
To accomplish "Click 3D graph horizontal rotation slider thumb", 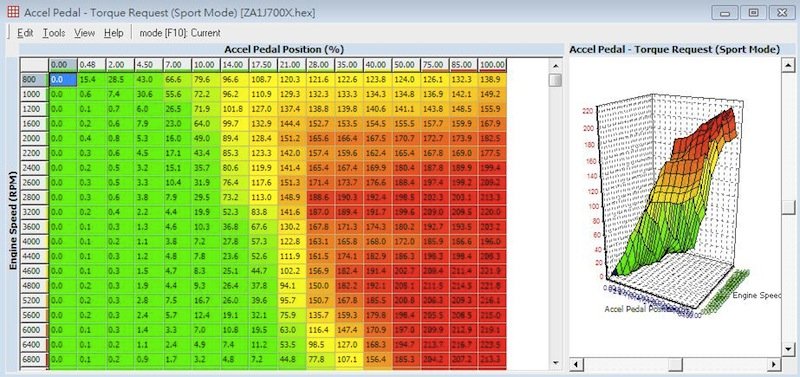I will (x=675, y=364).
